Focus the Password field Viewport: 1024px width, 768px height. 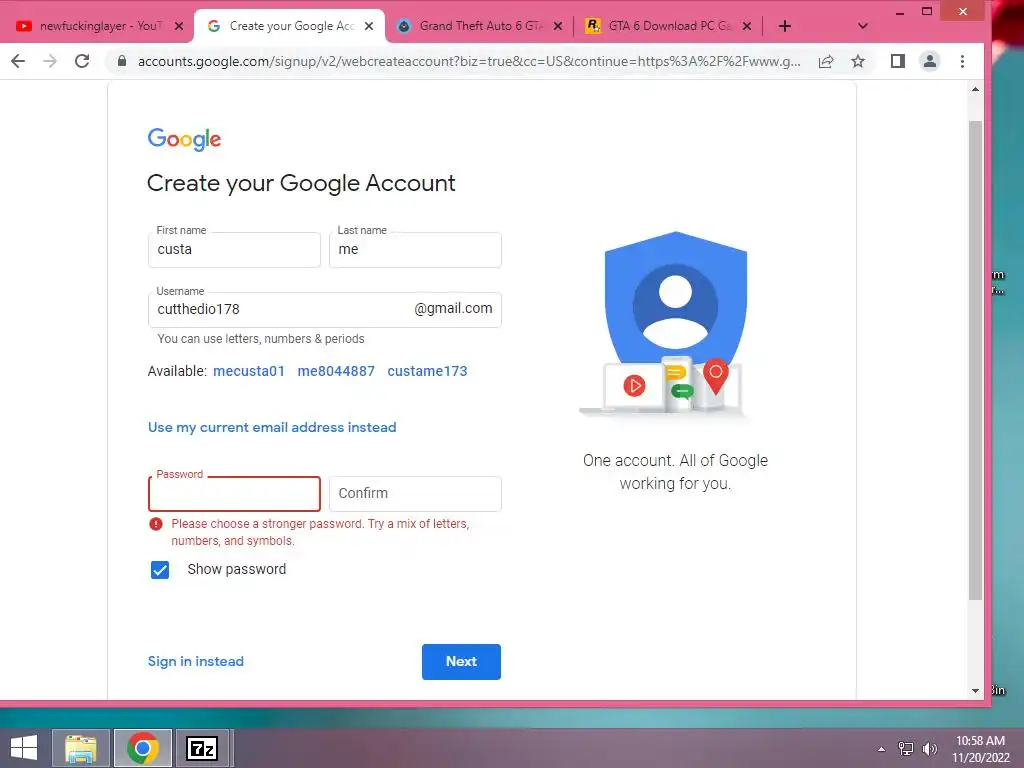coord(234,494)
